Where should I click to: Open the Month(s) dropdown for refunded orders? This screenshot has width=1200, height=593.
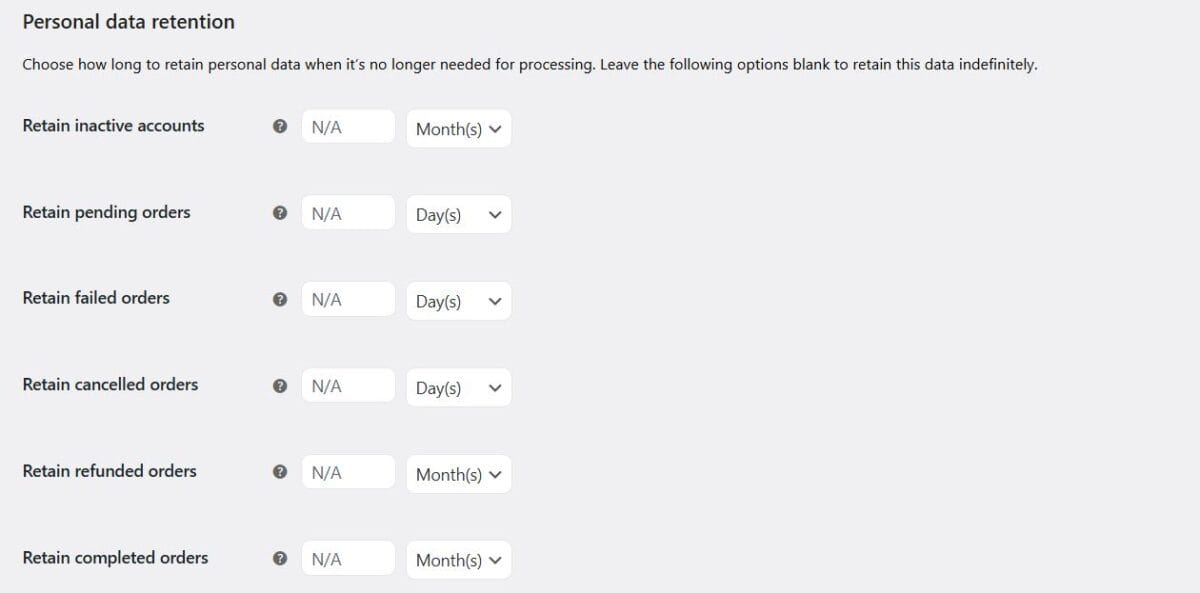click(458, 474)
